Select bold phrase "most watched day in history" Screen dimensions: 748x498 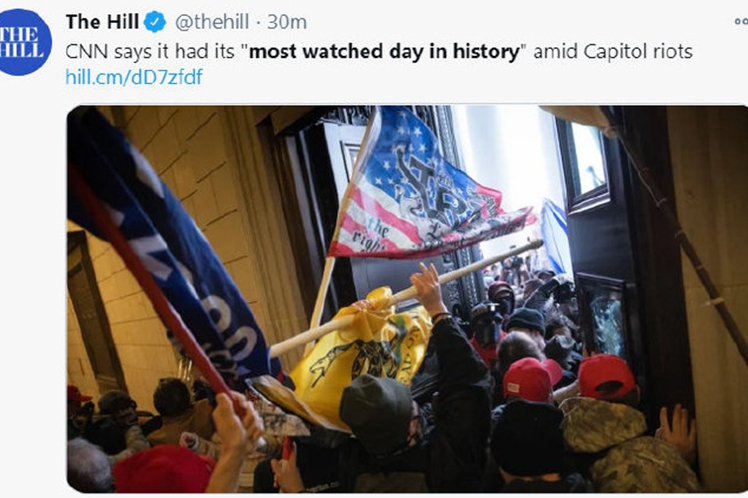tap(384, 52)
